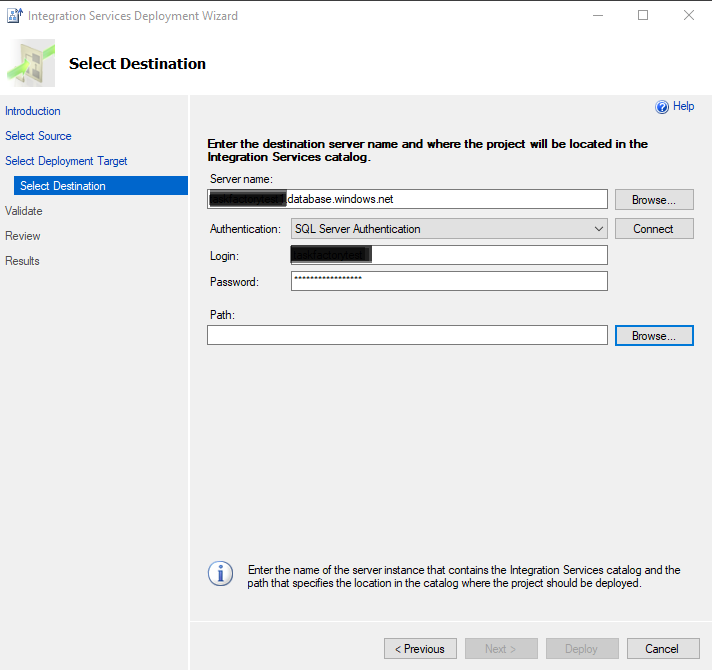Click the Review step in sidebar
Viewport: 712px width, 670px height.
click(23, 236)
